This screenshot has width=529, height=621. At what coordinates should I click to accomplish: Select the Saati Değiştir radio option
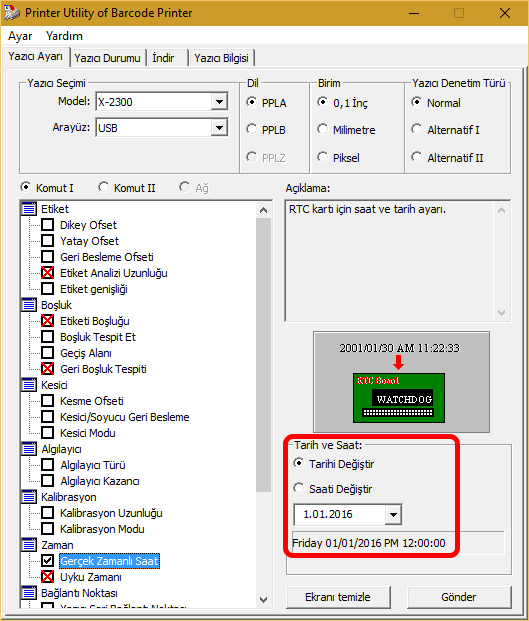[x=299, y=488]
